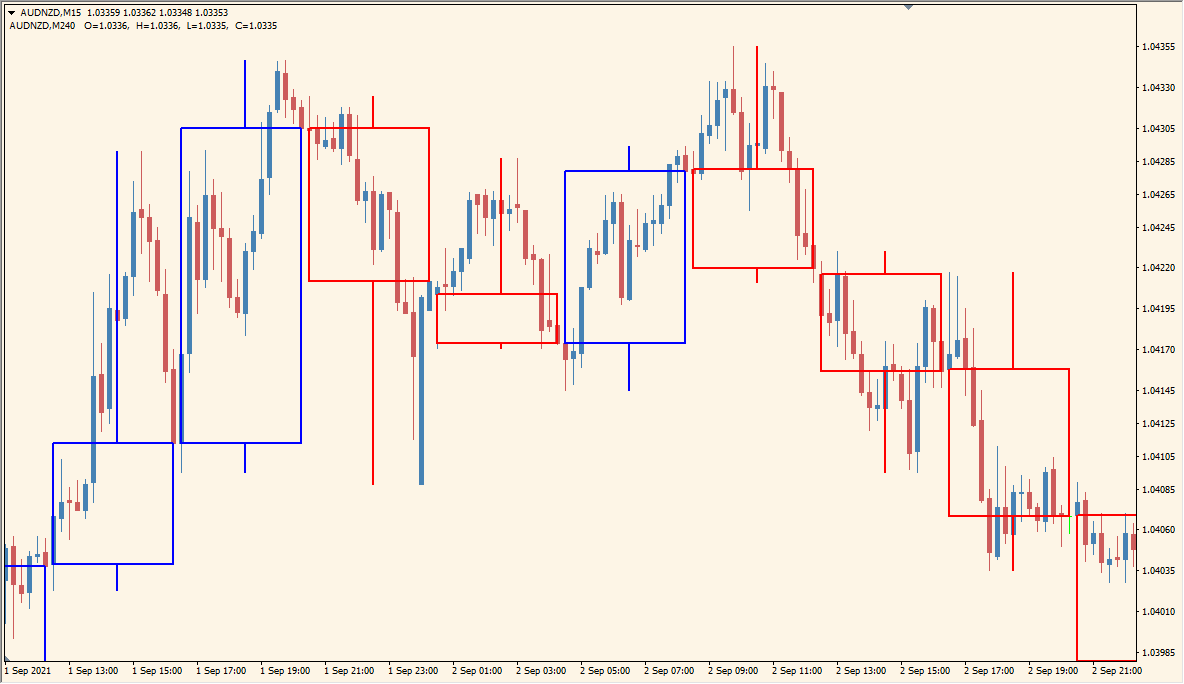Click the 2 Sep 11:00 time label
This screenshot has width=1184, height=684.
pyautogui.click(x=796, y=670)
